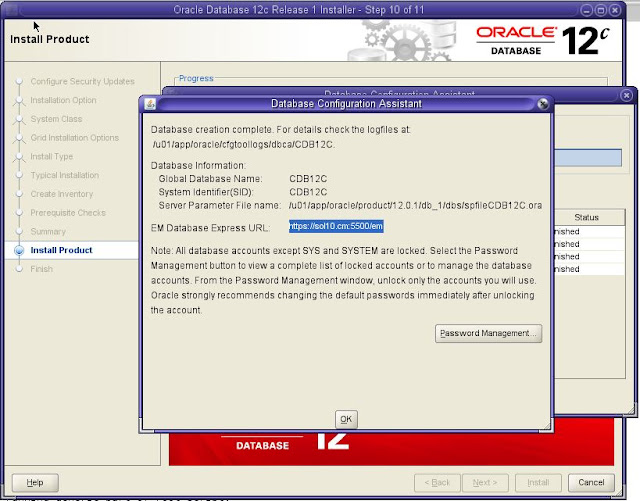Screen dimensions: 640x501
Task: Select Installation Option step
Action: pos(63,100)
